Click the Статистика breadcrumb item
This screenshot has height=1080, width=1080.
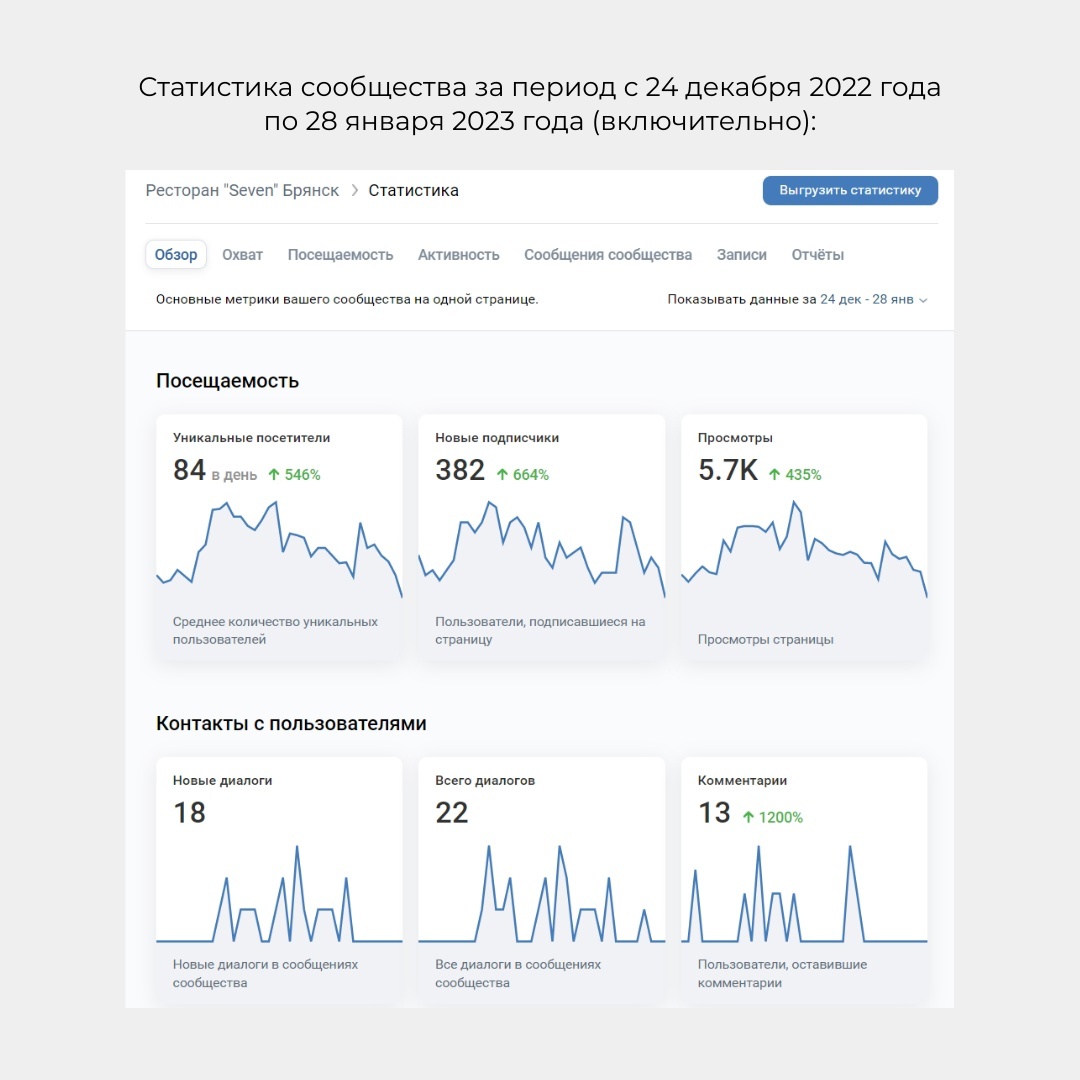point(413,190)
